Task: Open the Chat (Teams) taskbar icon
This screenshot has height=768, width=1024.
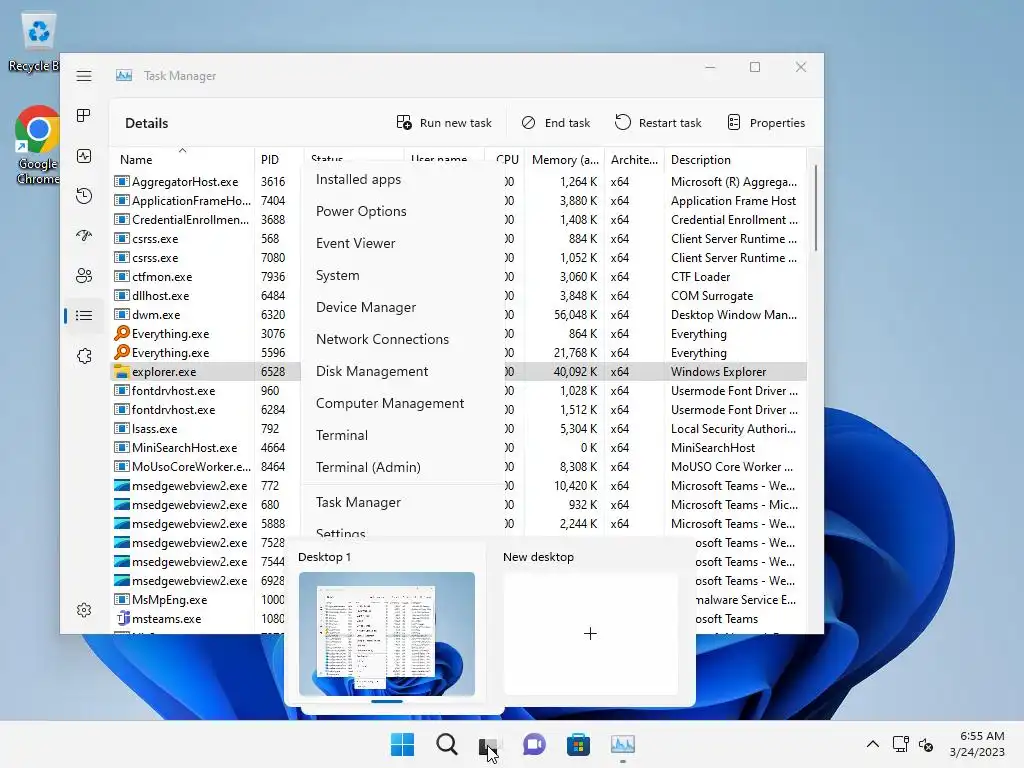Action: tap(534, 744)
